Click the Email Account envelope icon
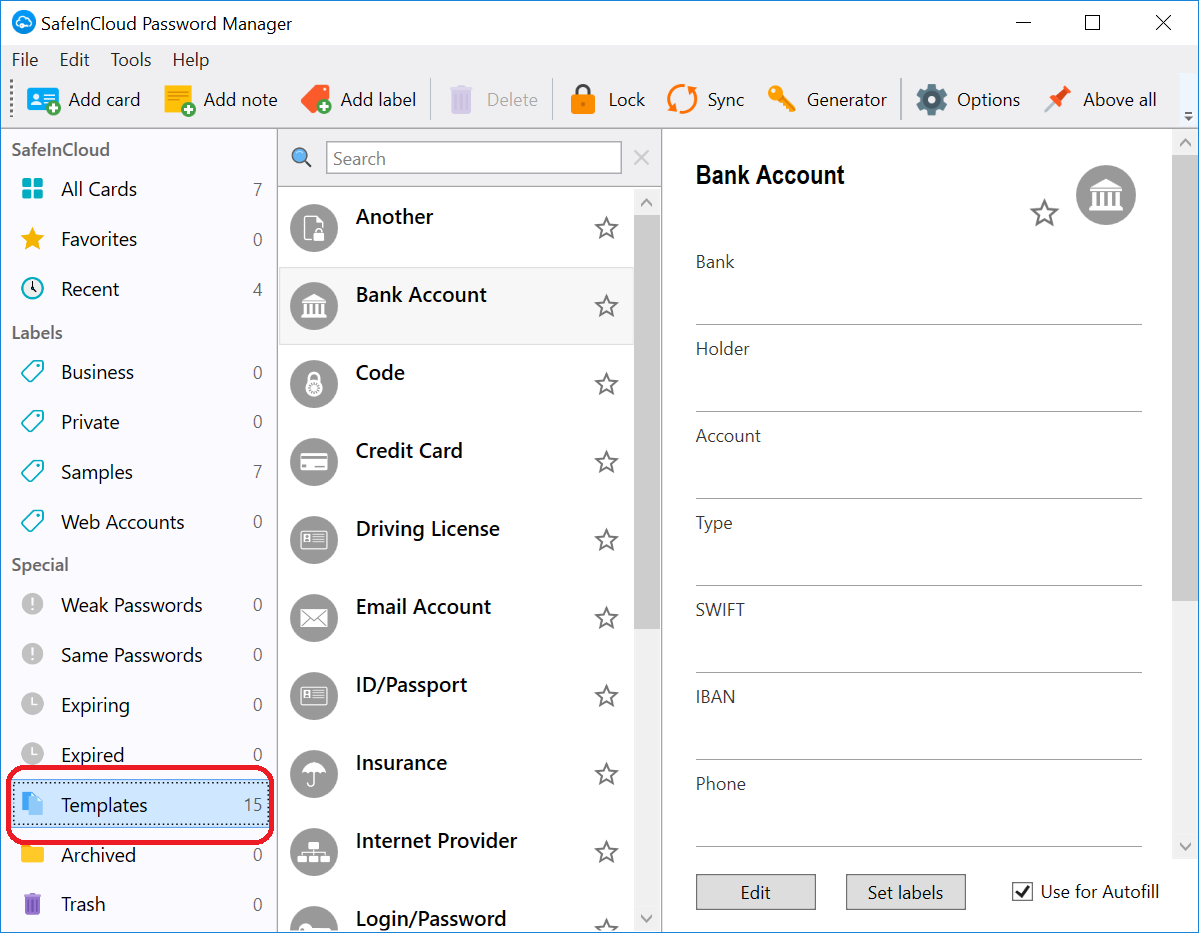 click(314, 618)
